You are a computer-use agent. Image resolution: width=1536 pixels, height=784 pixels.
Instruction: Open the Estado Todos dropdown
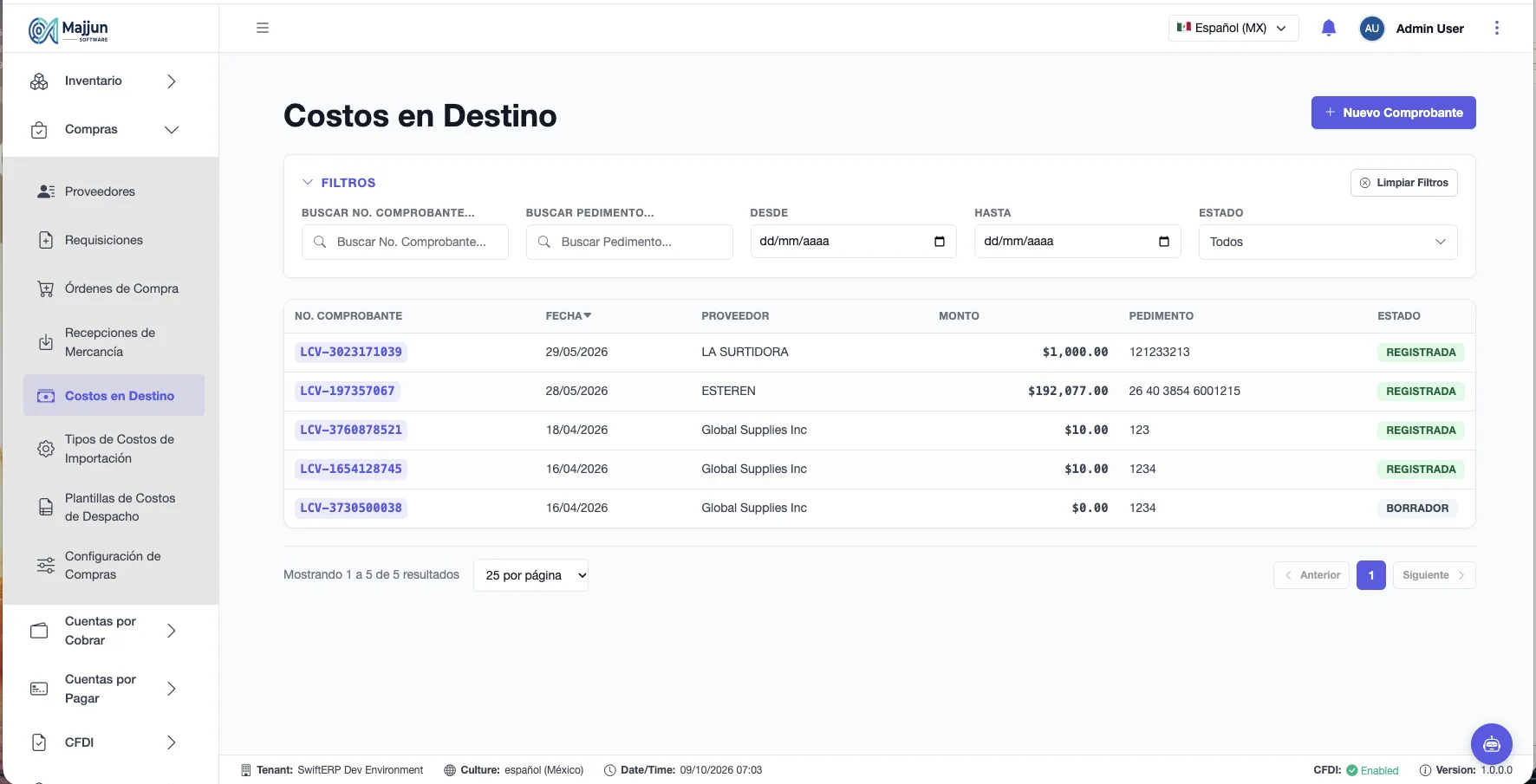tap(1328, 242)
